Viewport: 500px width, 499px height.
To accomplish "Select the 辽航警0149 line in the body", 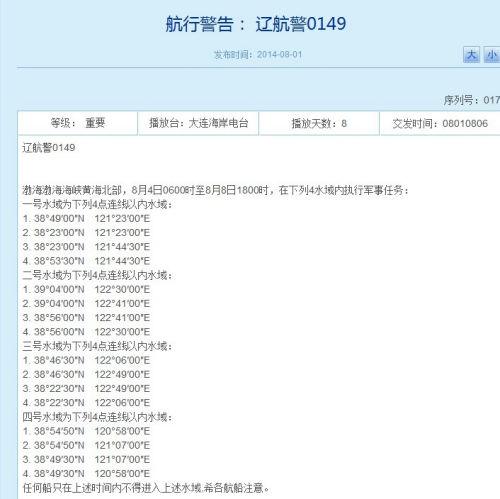I will (x=49, y=148).
